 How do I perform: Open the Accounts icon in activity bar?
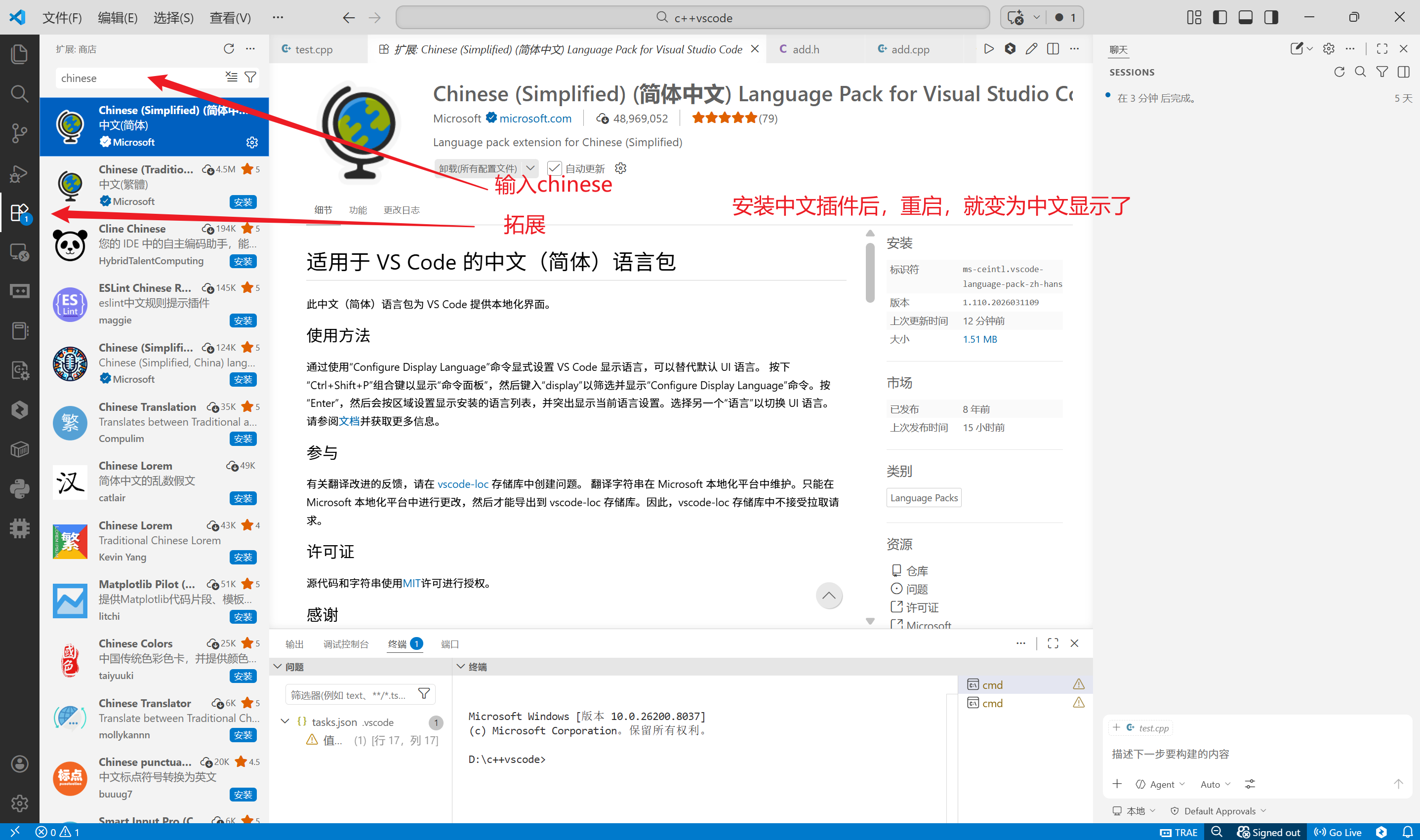click(x=19, y=763)
